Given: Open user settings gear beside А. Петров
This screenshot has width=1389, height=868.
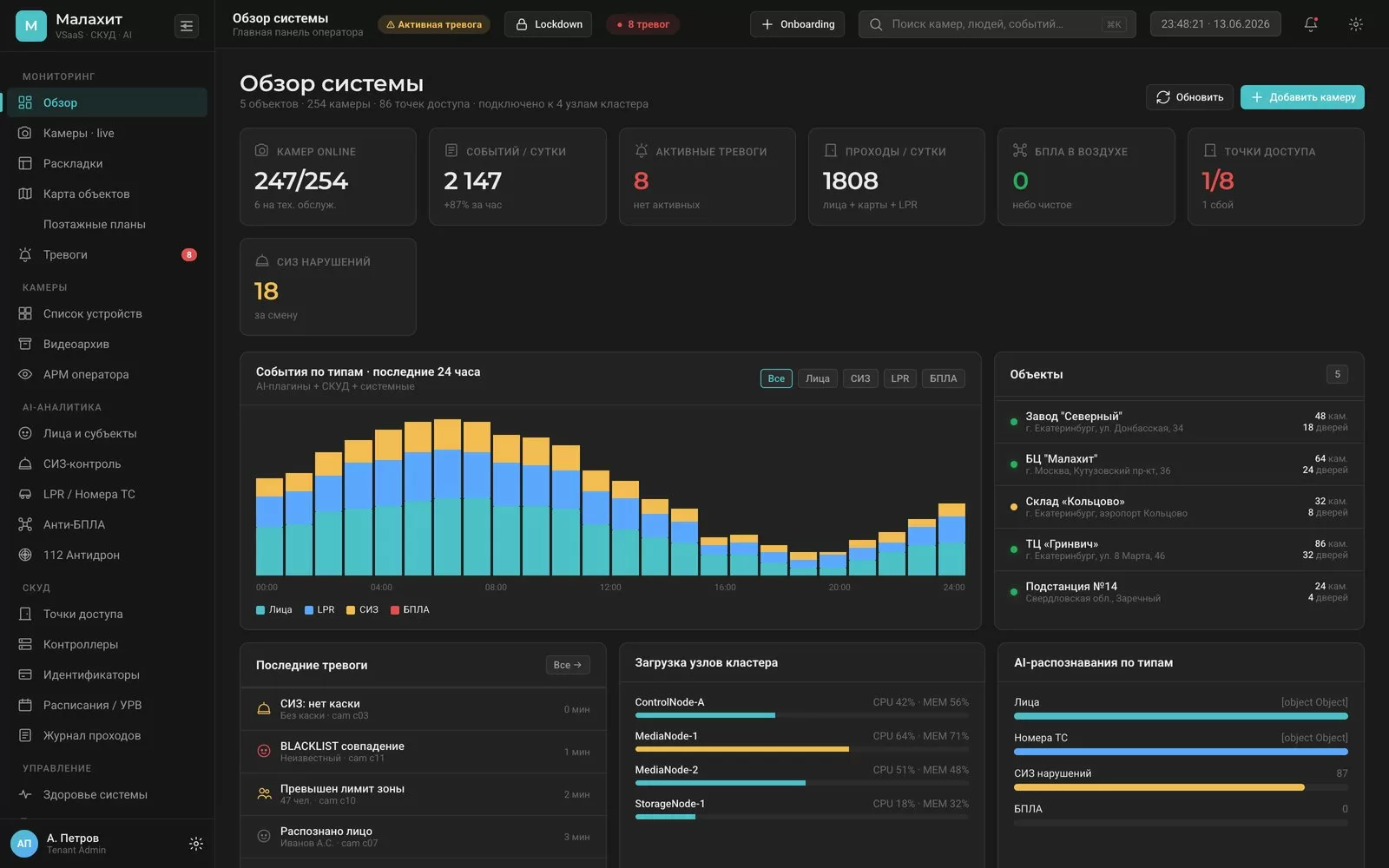Looking at the screenshot, I should point(196,844).
